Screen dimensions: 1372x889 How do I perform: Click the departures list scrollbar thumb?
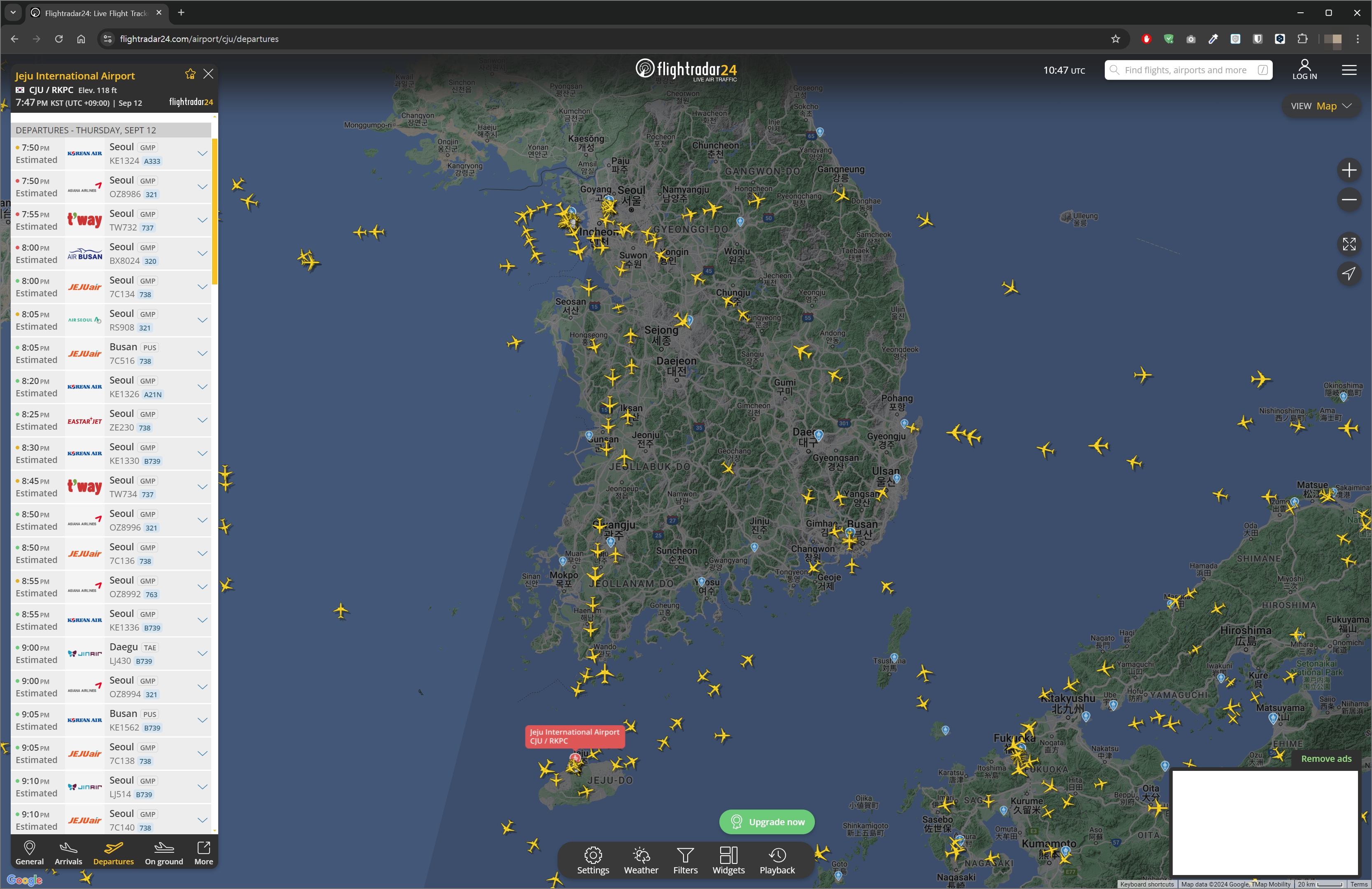coord(215,211)
